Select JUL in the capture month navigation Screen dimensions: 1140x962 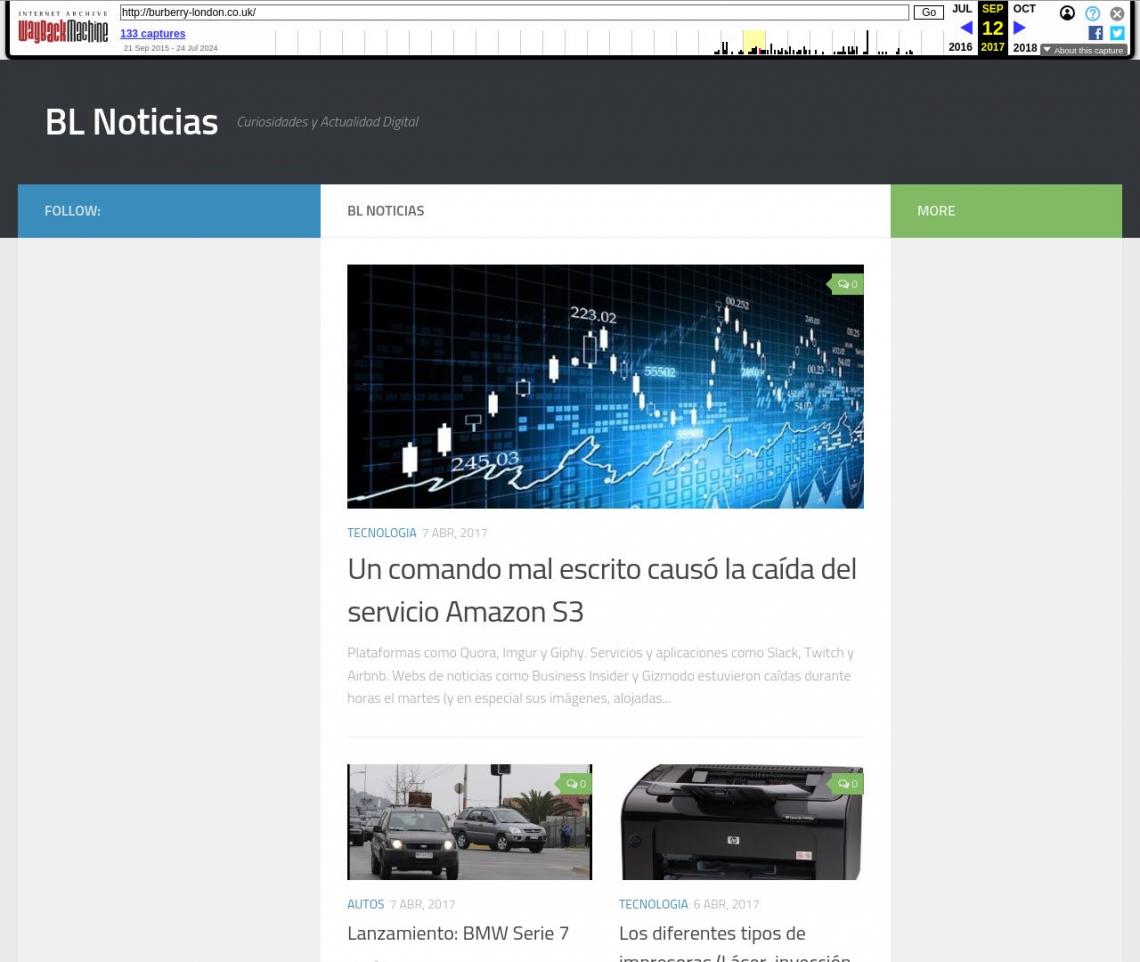pos(962,9)
